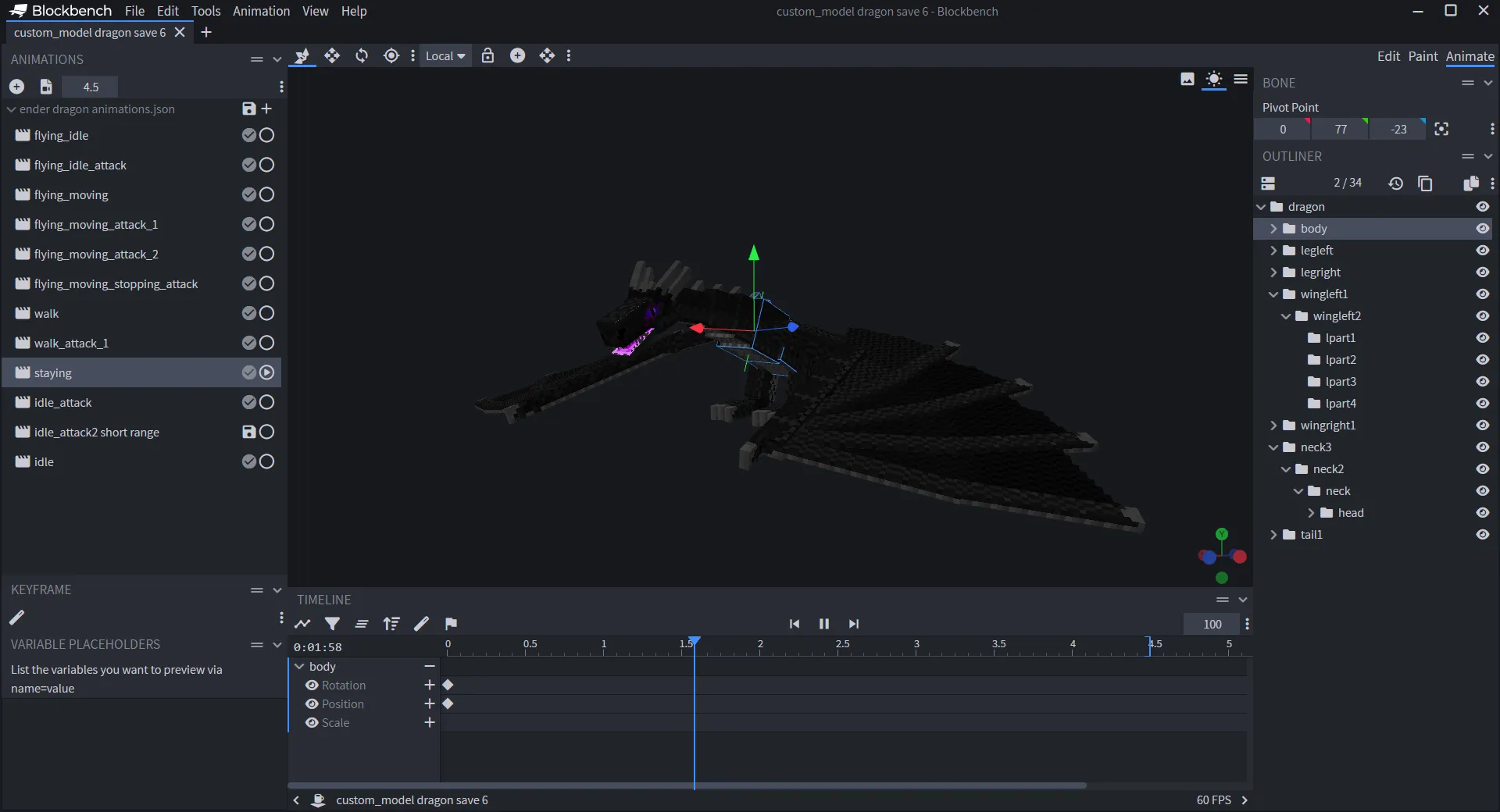Hide the head group
This screenshot has height=812, width=1500.
pos(1482,513)
